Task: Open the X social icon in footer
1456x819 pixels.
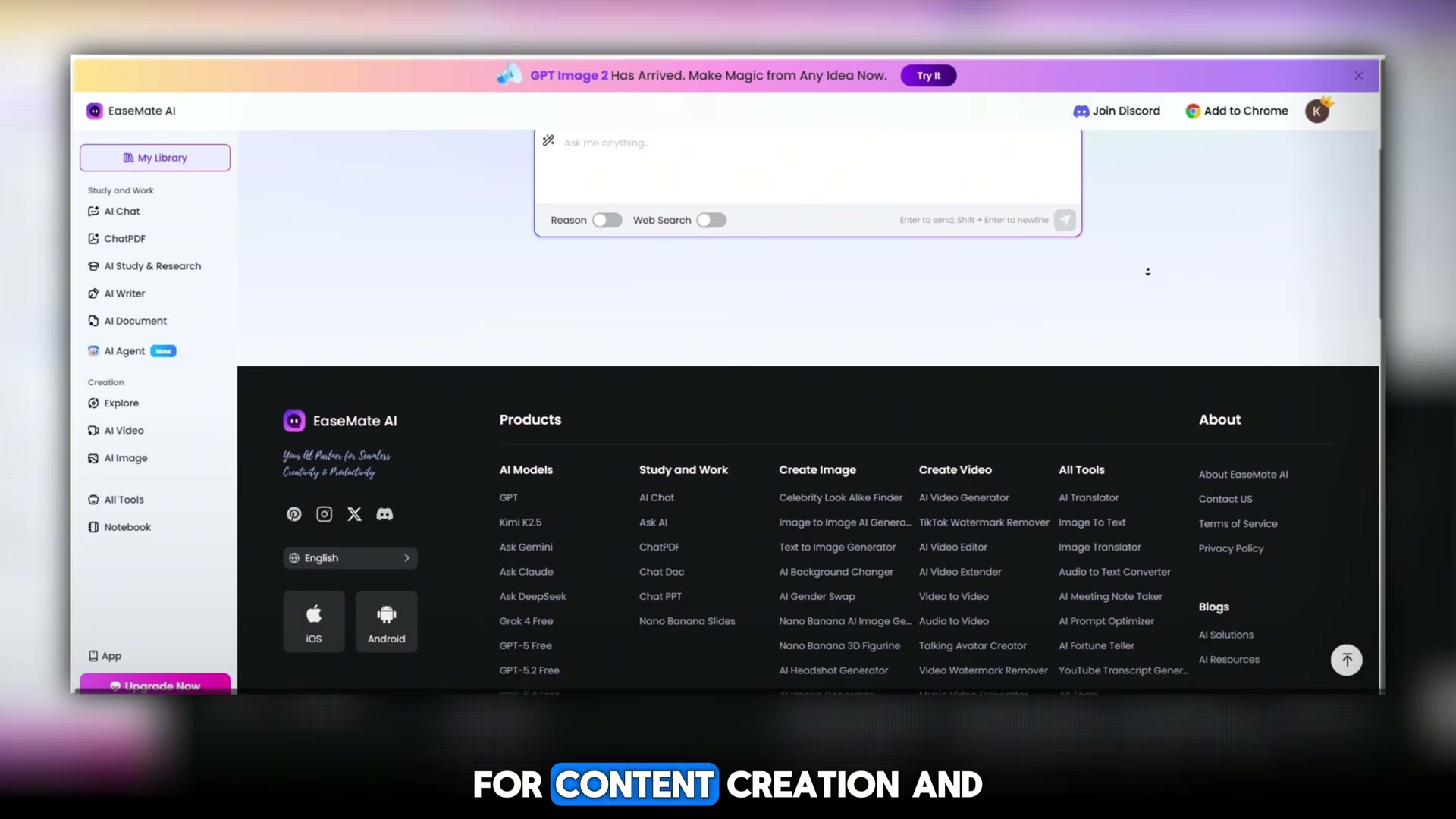Action: coord(354,514)
